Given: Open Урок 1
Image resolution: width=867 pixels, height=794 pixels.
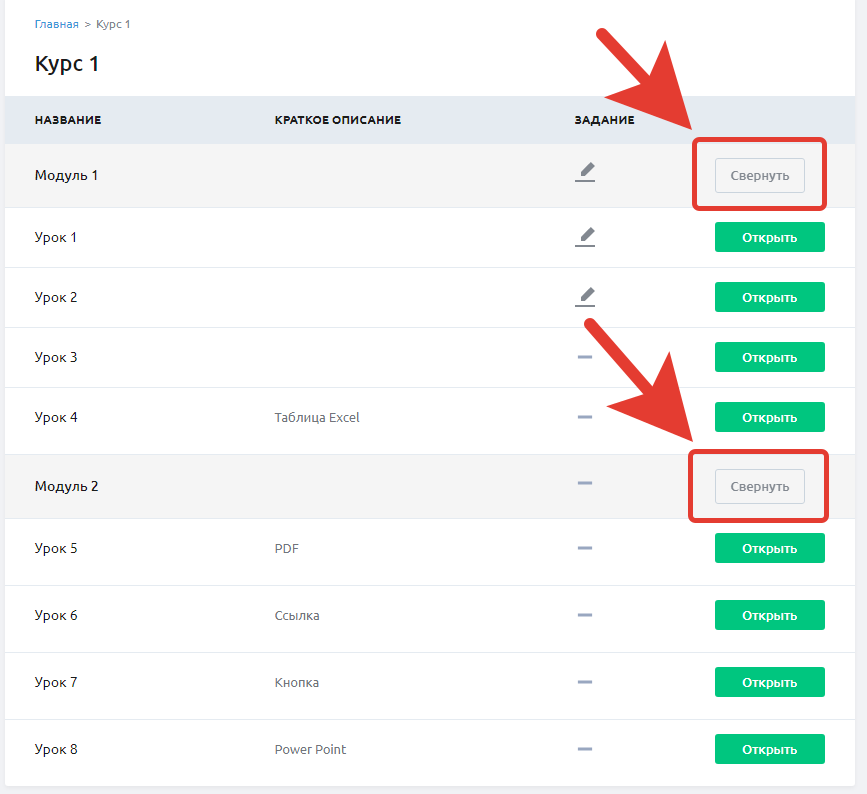Looking at the screenshot, I should [770, 237].
